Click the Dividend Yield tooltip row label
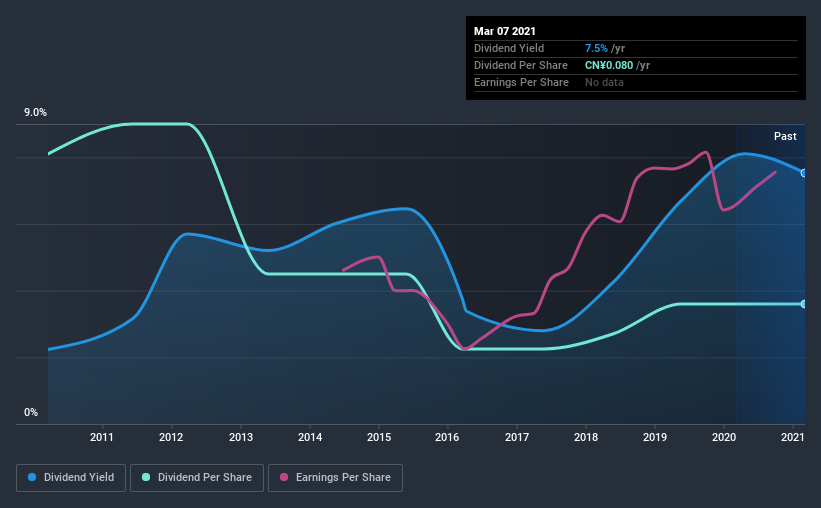This screenshot has height=508, width=821. [x=509, y=48]
